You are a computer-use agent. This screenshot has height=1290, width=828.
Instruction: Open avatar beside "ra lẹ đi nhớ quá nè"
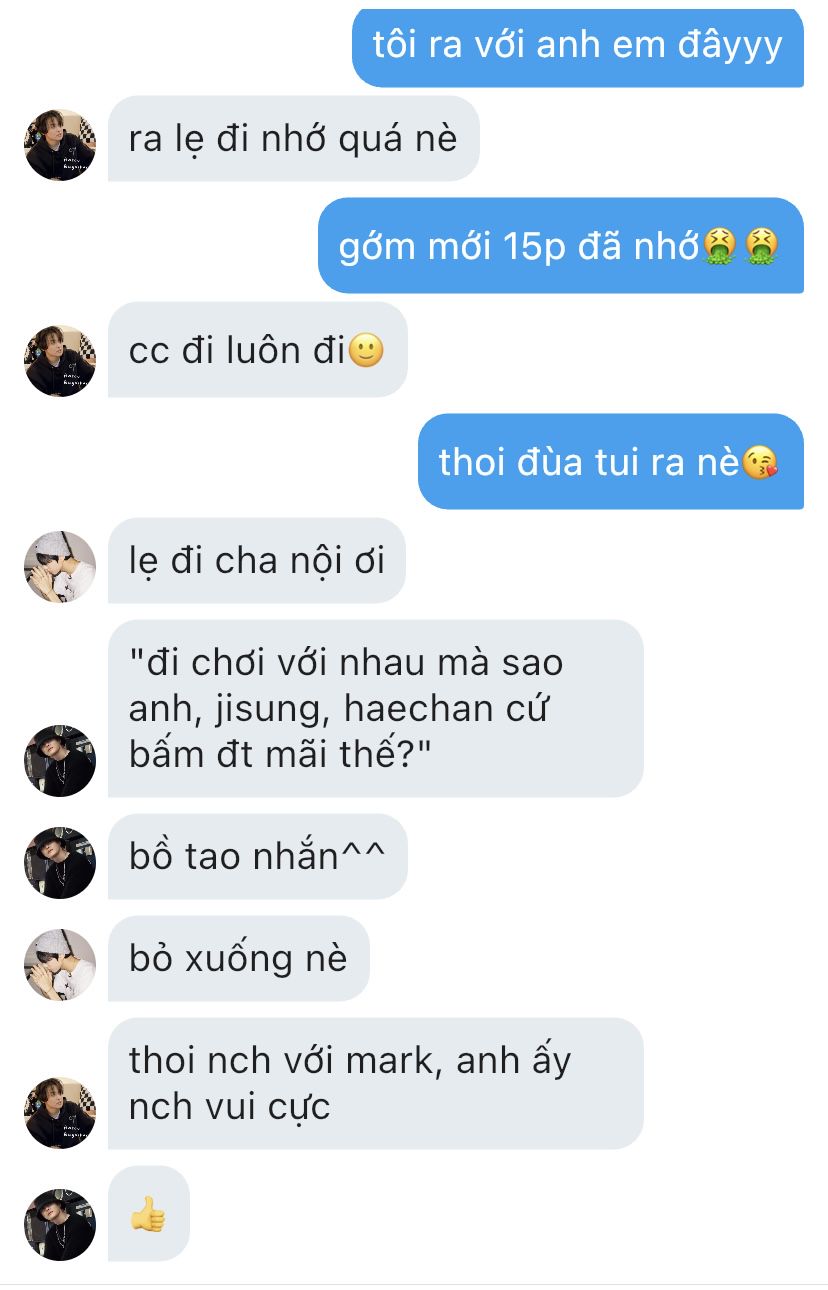60,145
